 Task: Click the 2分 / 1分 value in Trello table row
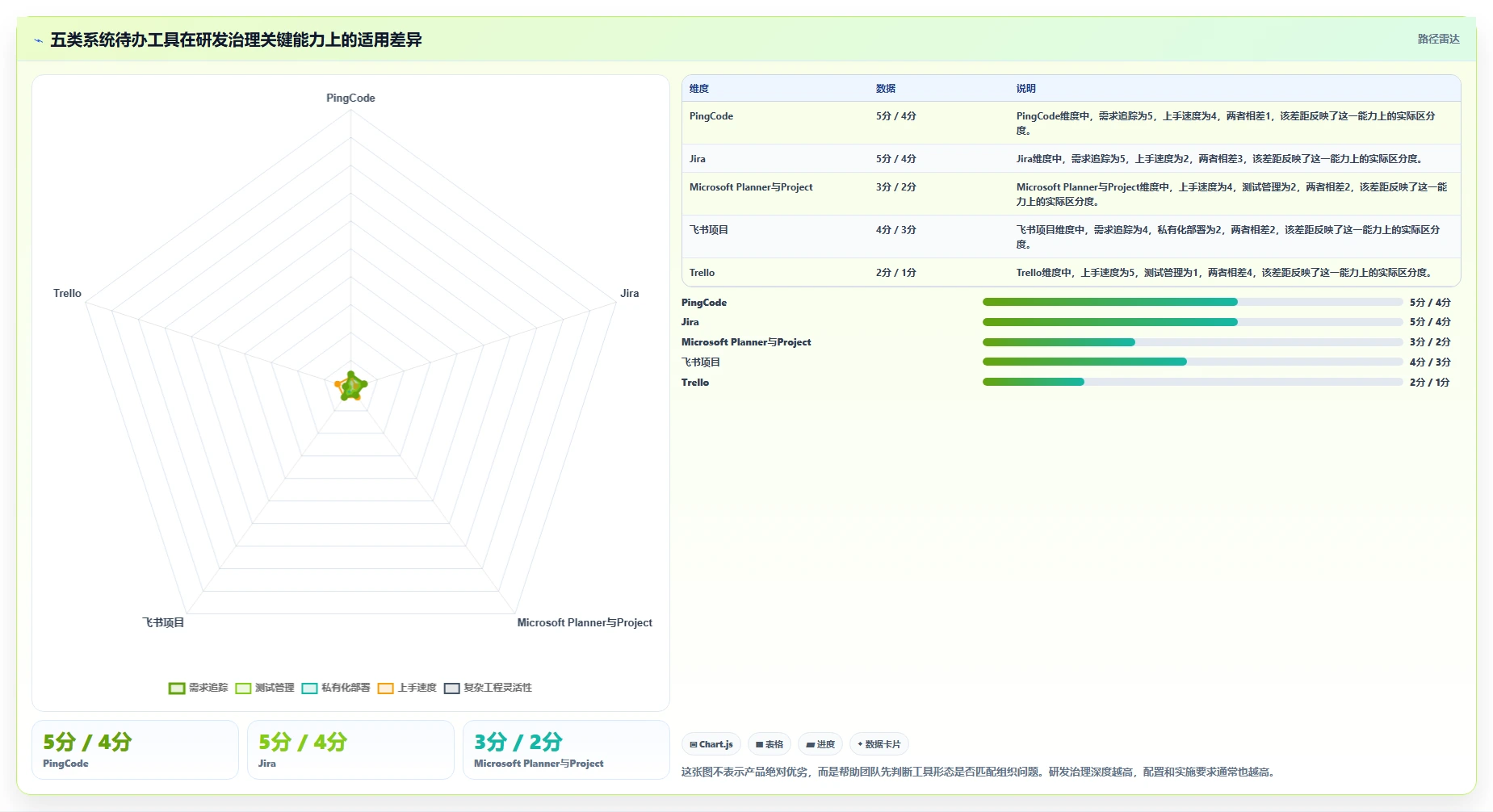pyautogui.click(x=895, y=273)
